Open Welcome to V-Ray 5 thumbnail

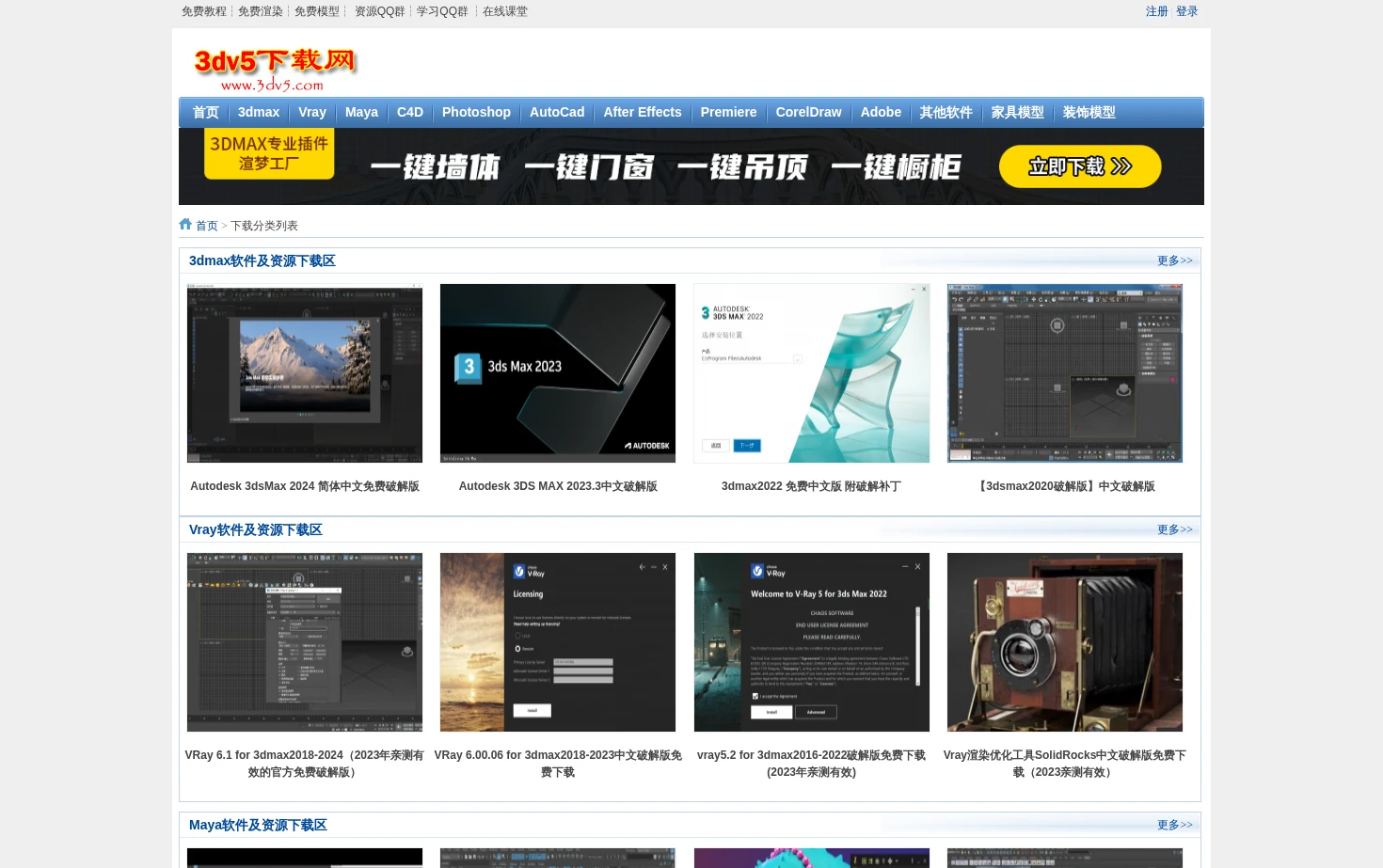(x=812, y=642)
